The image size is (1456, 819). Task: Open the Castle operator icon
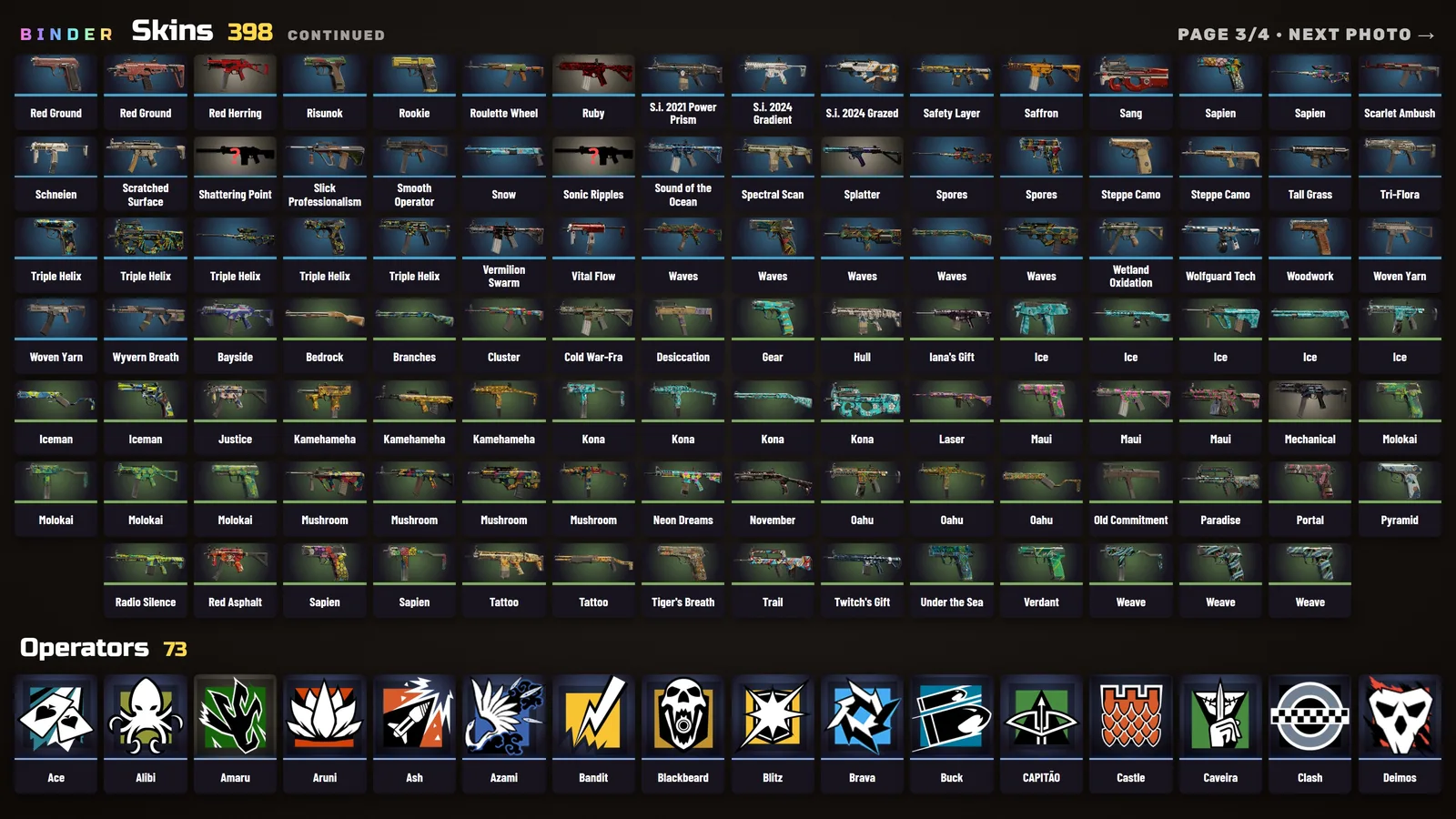1131,716
